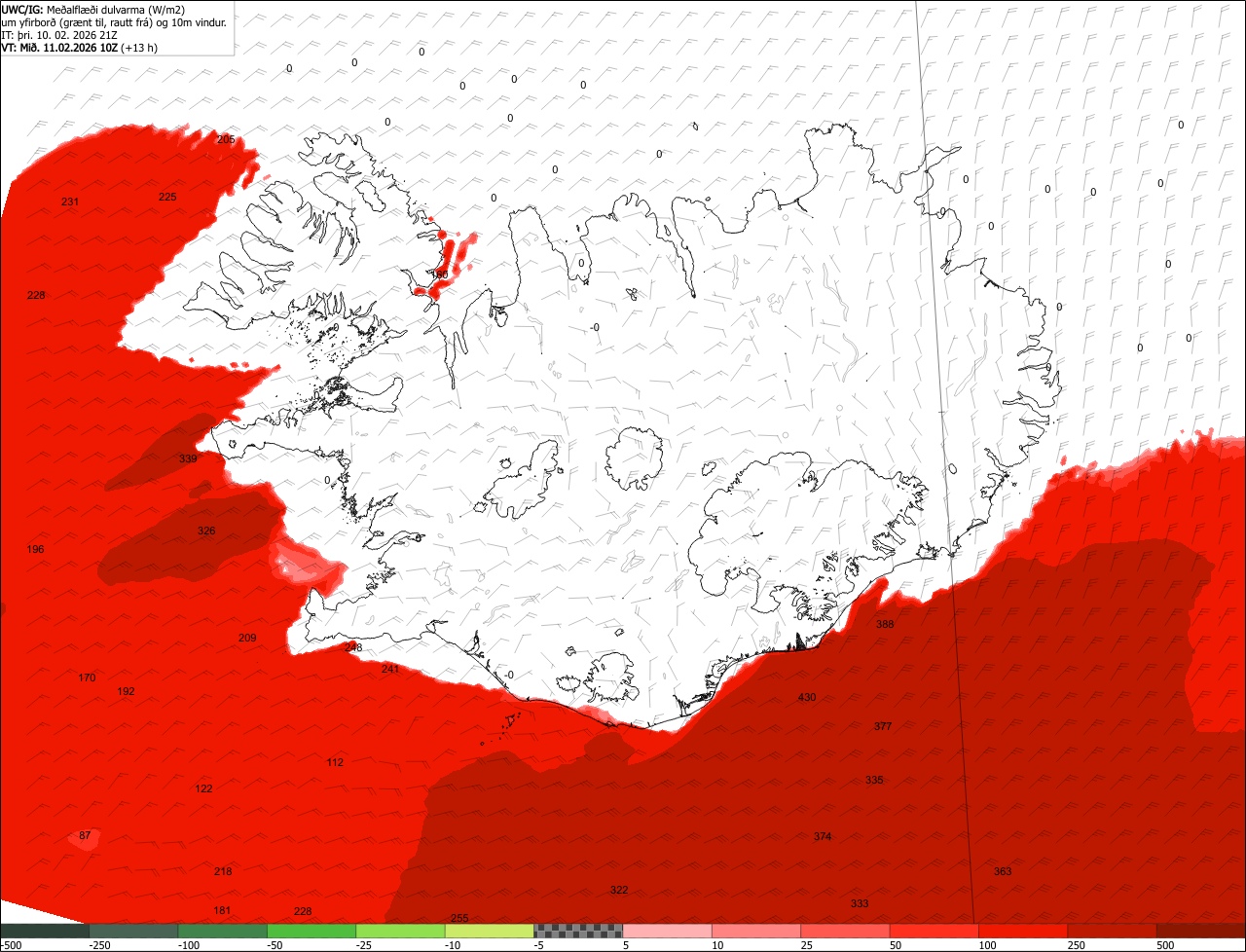Screen dimensions: 1246x952
Task: Click the map value 333
Action: (860, 904)
